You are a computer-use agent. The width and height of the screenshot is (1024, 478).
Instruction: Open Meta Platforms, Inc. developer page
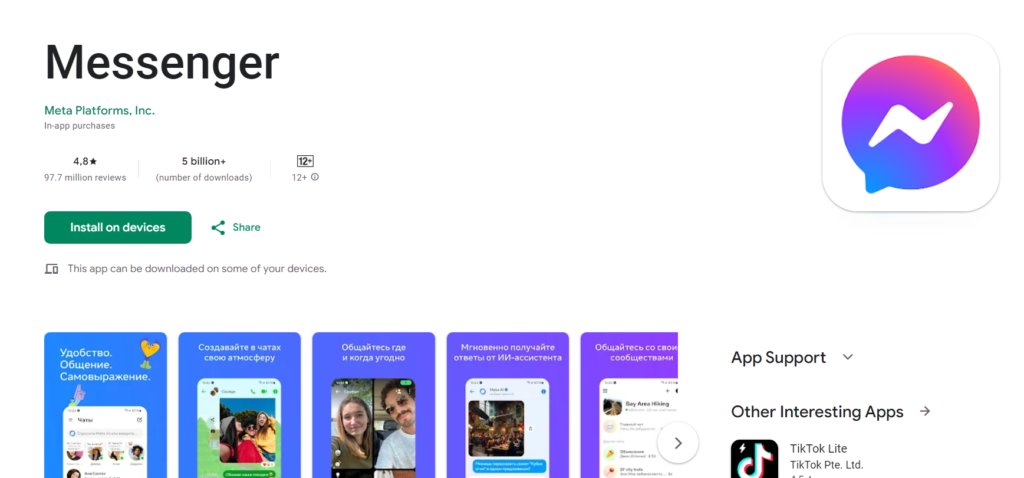tap(99, 110)
